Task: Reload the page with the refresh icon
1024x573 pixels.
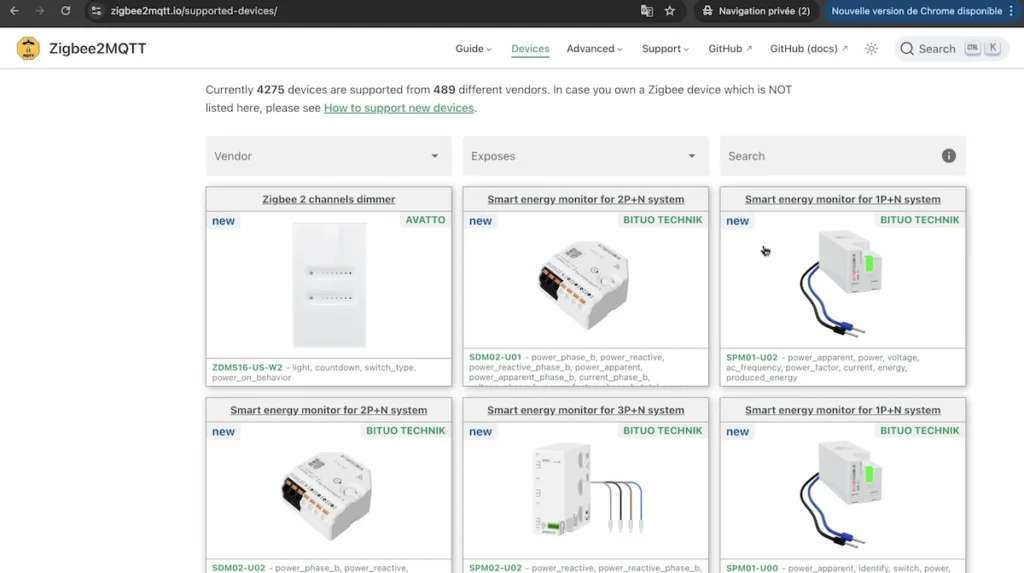Action: coord(65,11)
